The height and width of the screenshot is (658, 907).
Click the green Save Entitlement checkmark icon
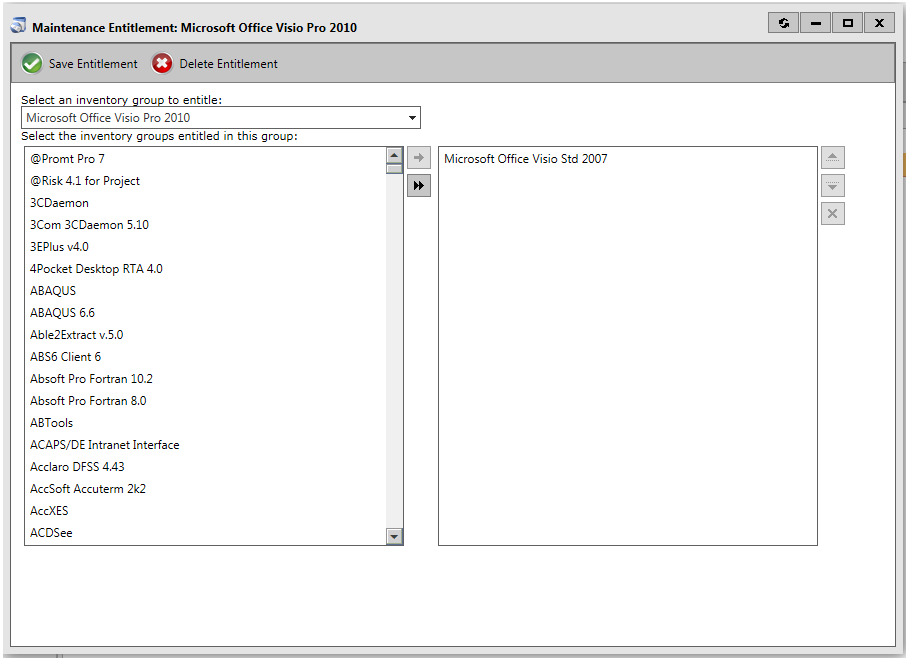click(32, 64)
